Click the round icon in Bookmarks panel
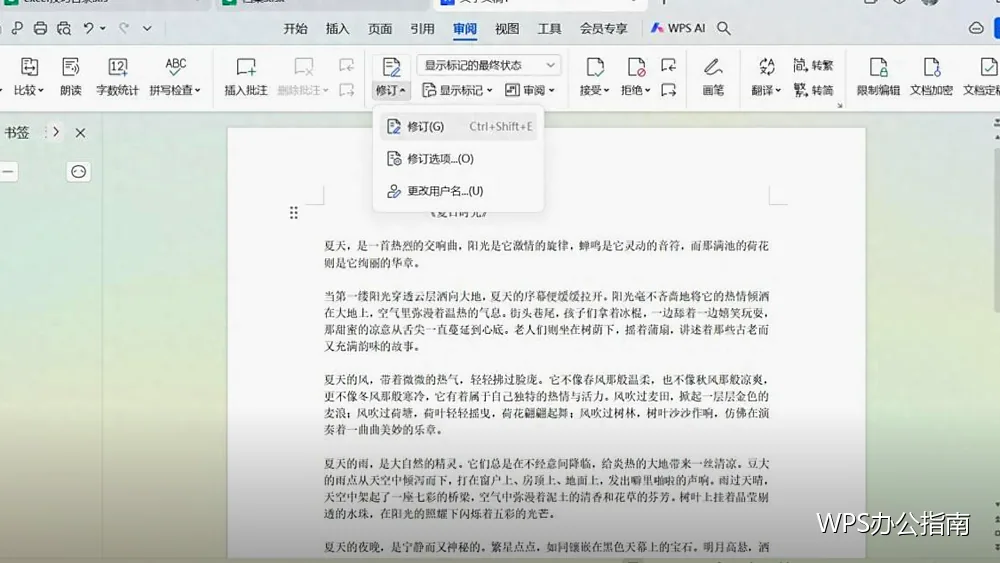The width and height of the screenshot is (1000, 563). pos(78,172)
